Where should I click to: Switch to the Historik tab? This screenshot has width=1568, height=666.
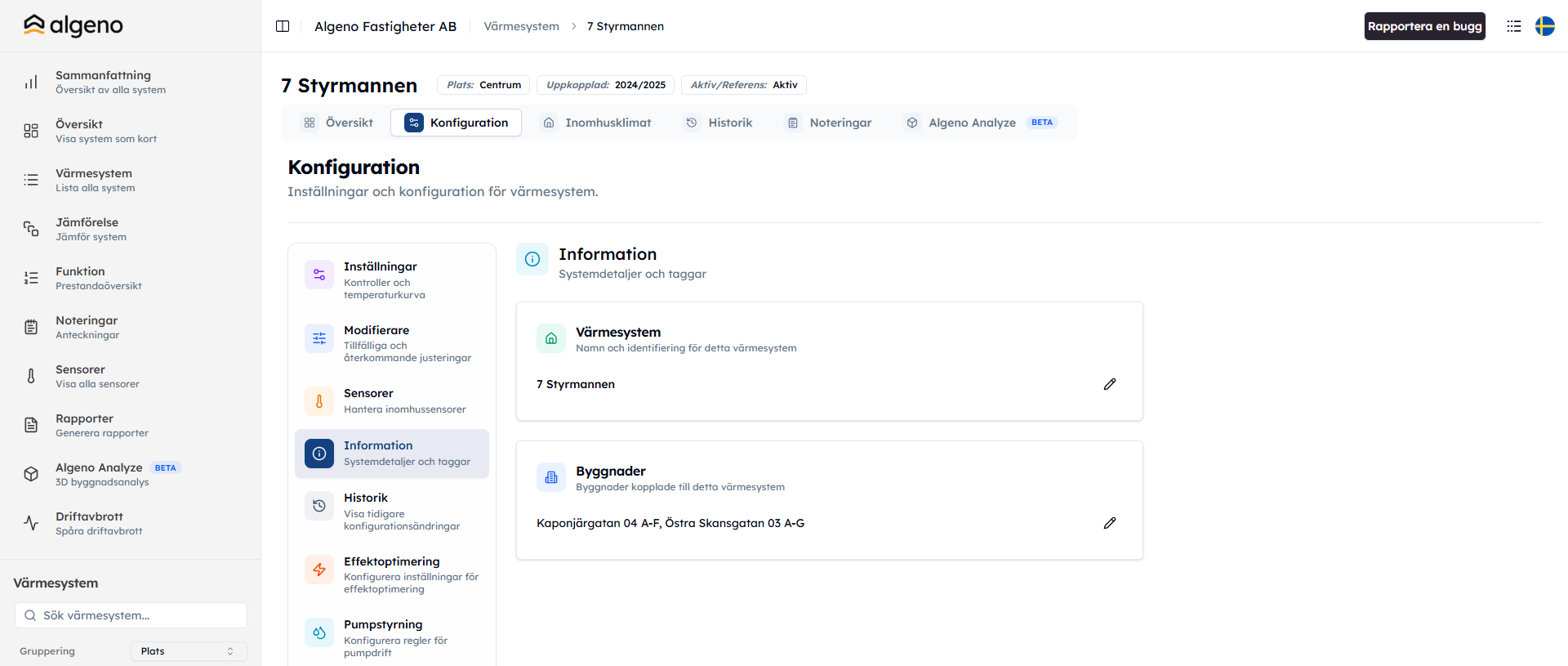pos(719,123)
